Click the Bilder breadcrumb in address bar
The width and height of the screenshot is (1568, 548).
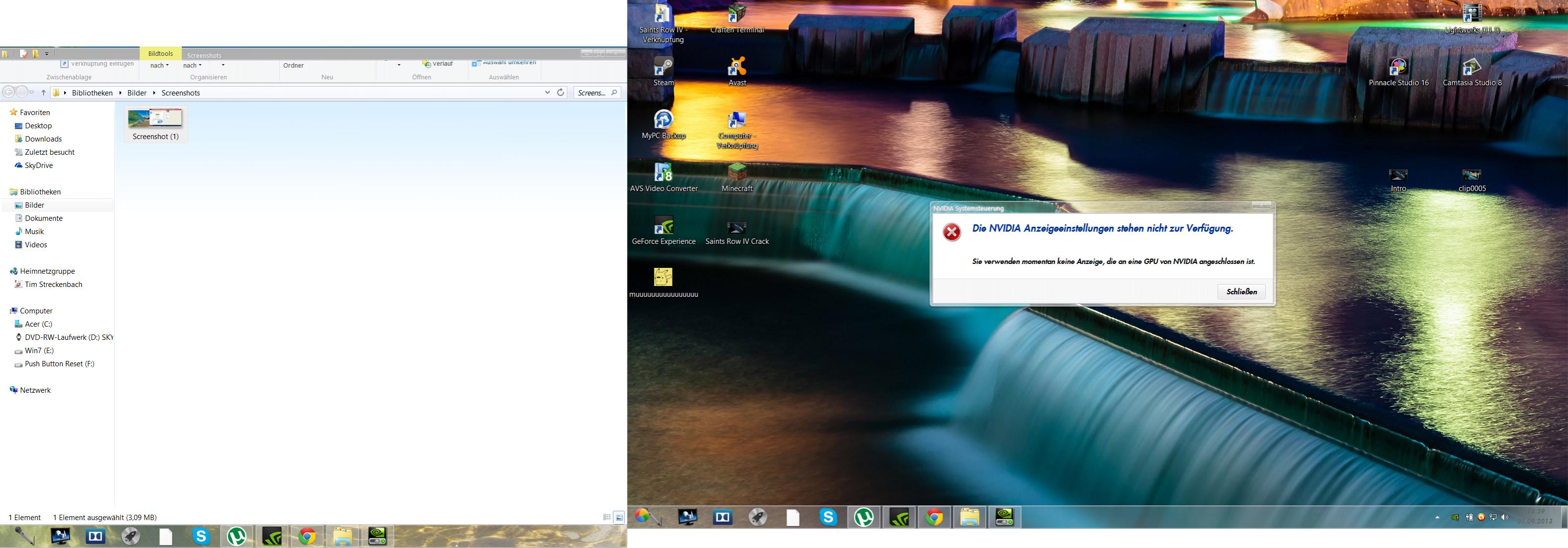(x=136, y=93)
